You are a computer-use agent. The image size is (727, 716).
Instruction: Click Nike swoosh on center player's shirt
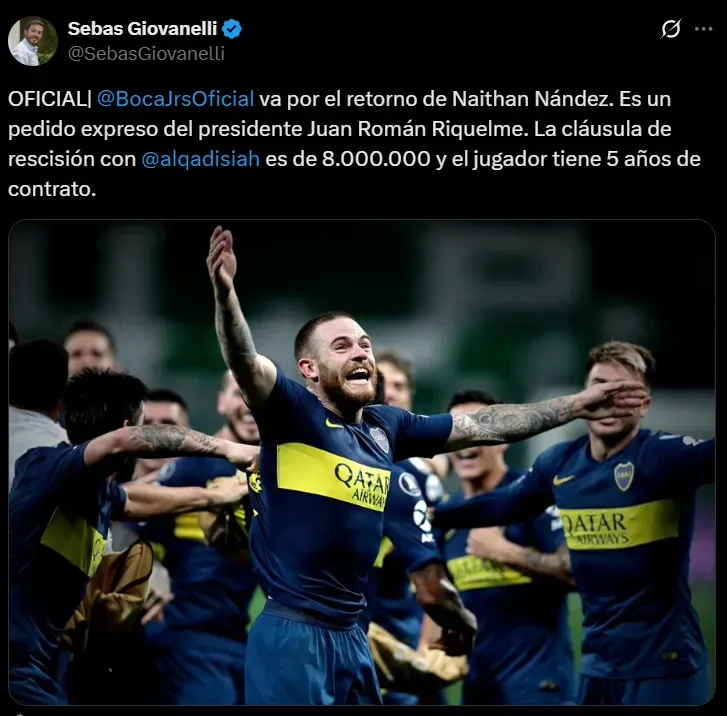333,423
